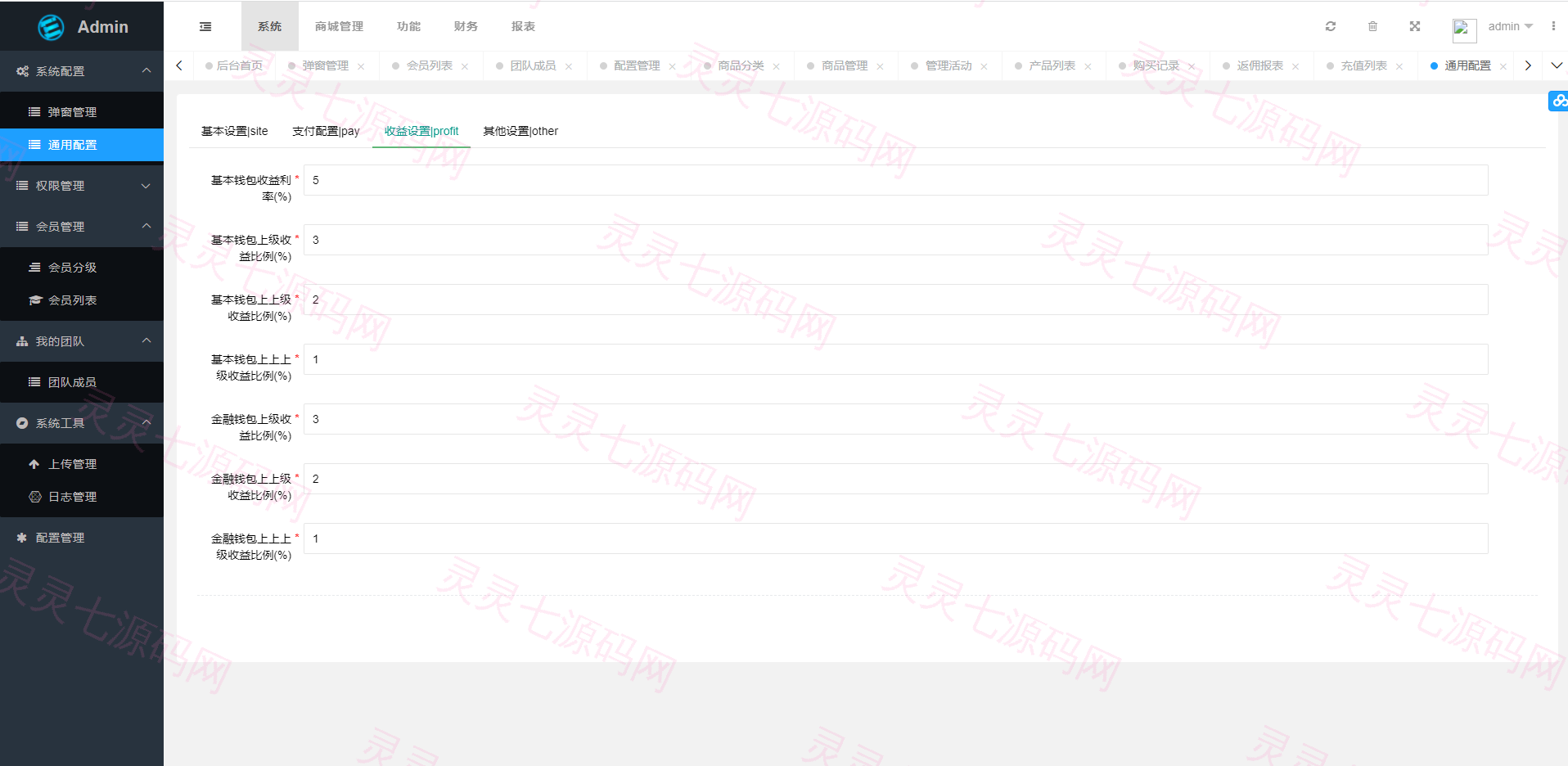Close the 商品分类 tab
This screenshot has height=766, width=1568.
(x=776, y=66)
